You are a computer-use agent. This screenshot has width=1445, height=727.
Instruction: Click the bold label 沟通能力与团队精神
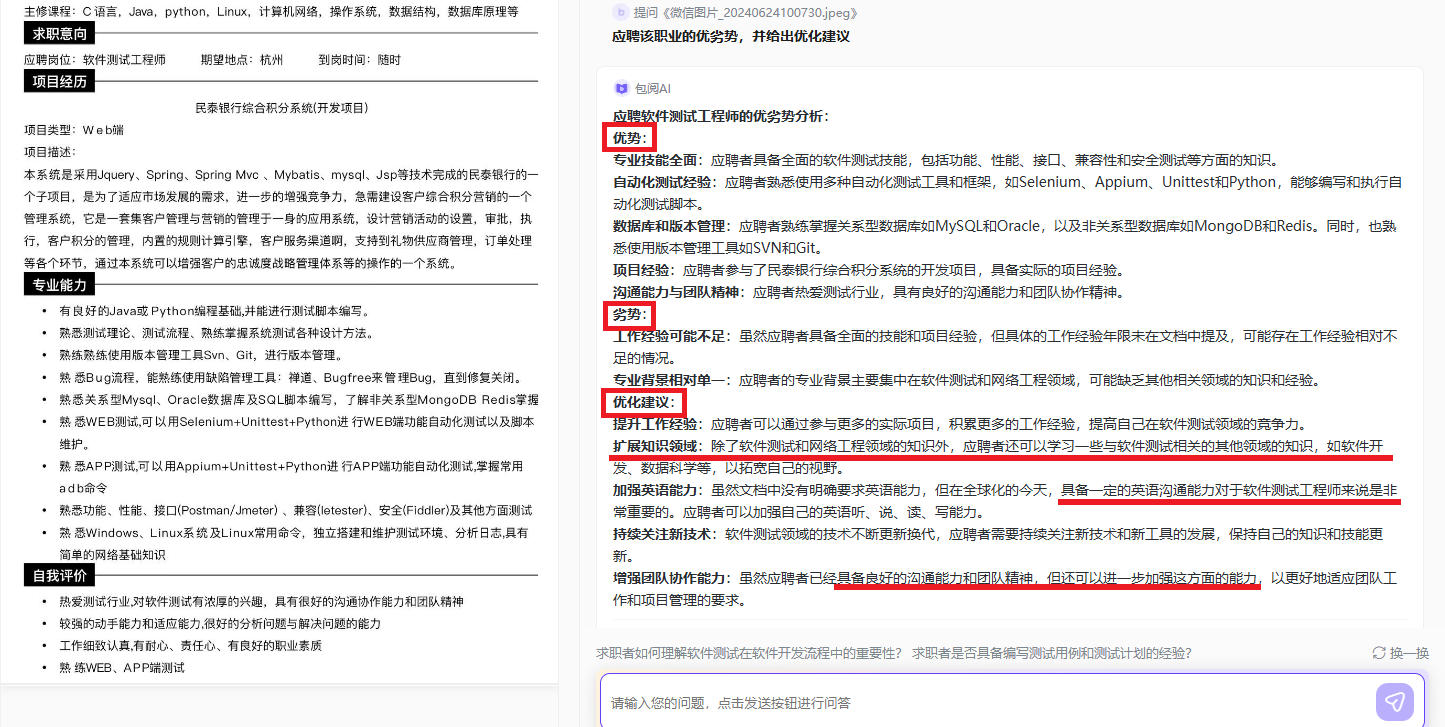coord(679,292)
